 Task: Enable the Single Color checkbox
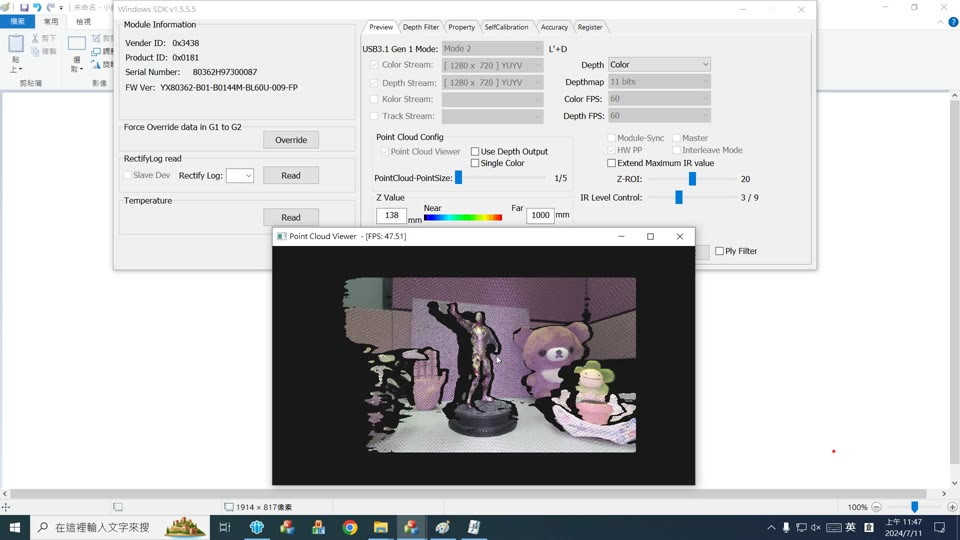click(475, 163)
